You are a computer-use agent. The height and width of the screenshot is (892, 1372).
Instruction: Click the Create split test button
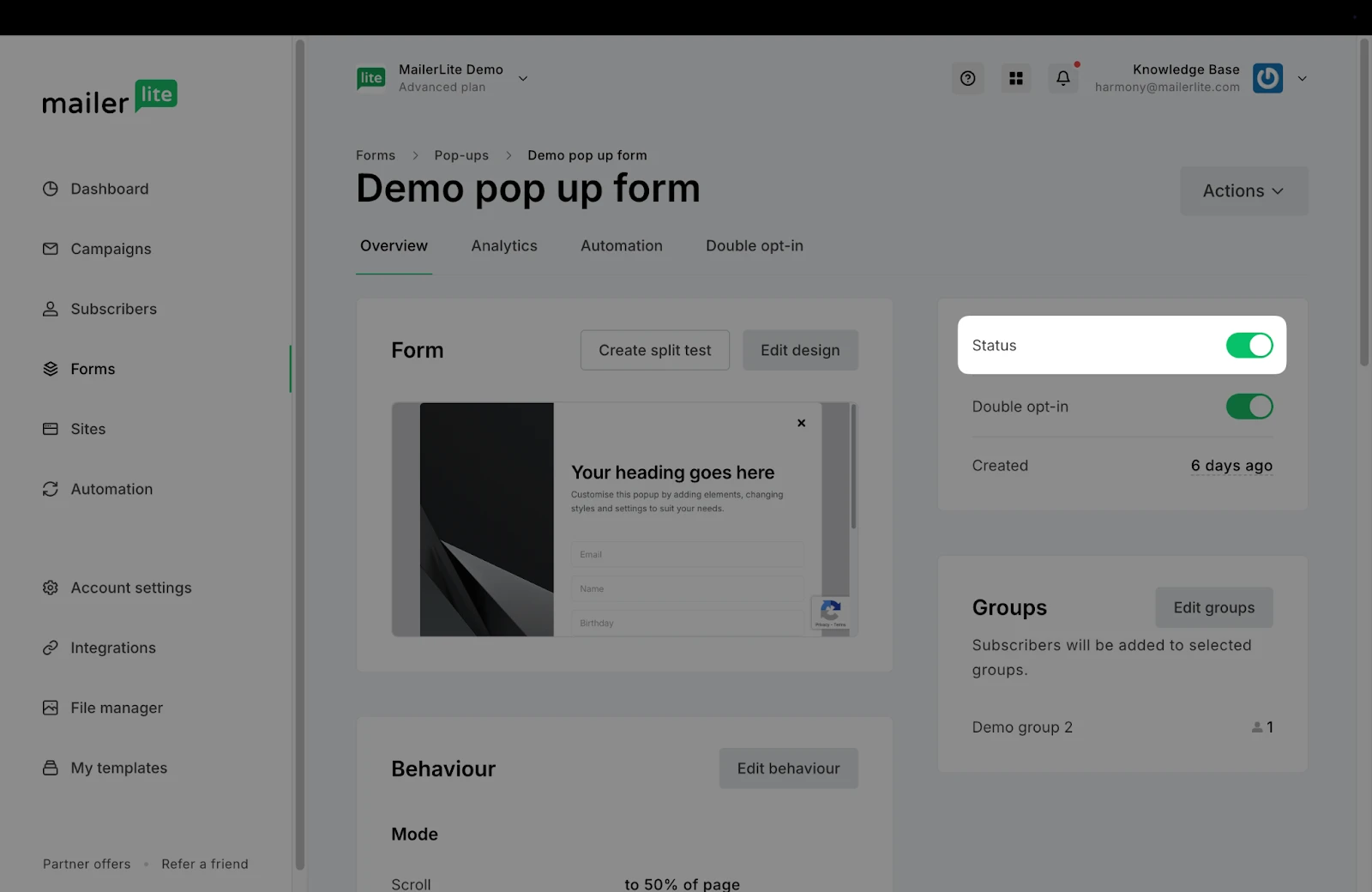[654, 350]
